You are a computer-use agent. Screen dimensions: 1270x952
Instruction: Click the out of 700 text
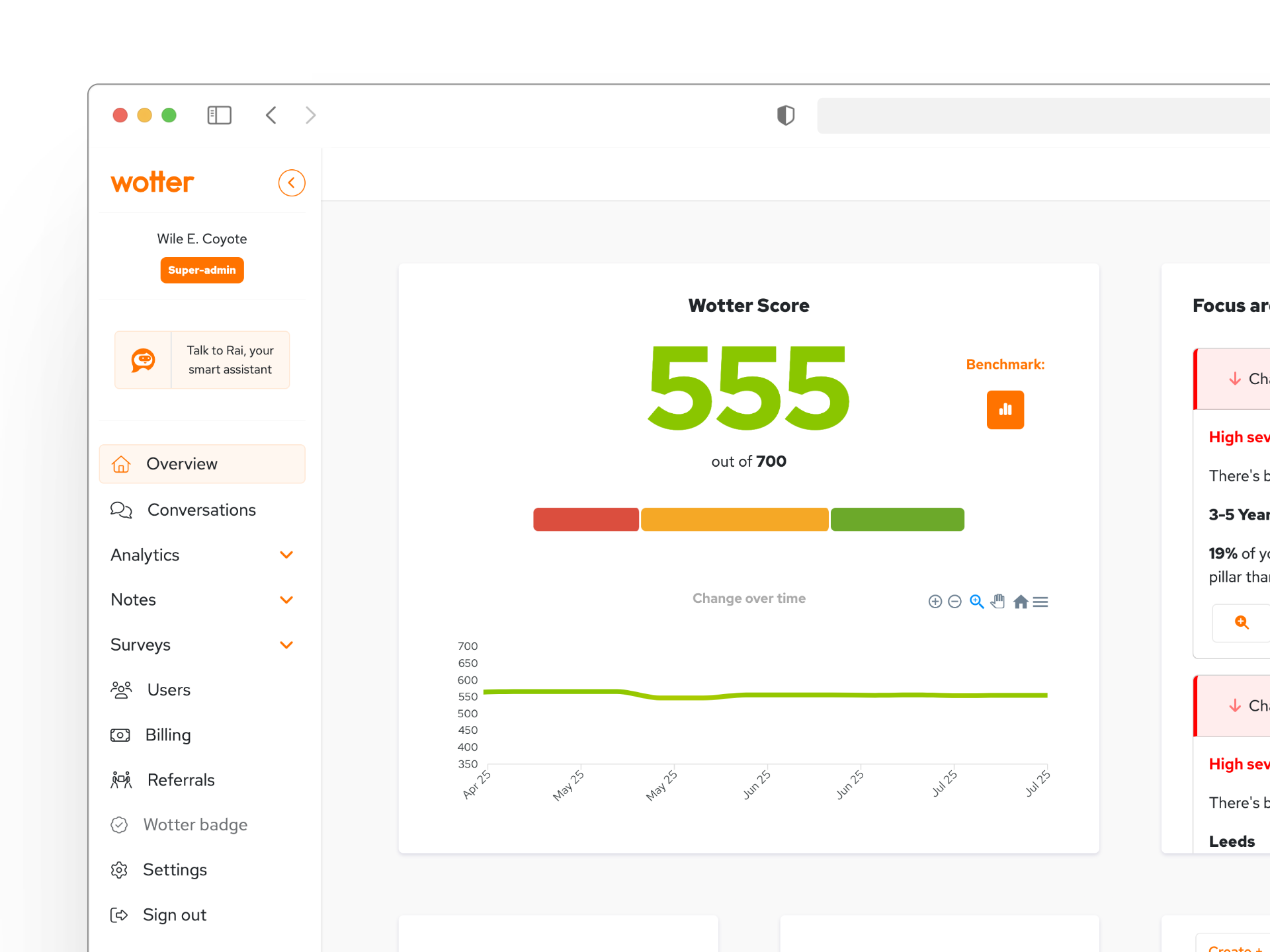click(x=749, y=461)
